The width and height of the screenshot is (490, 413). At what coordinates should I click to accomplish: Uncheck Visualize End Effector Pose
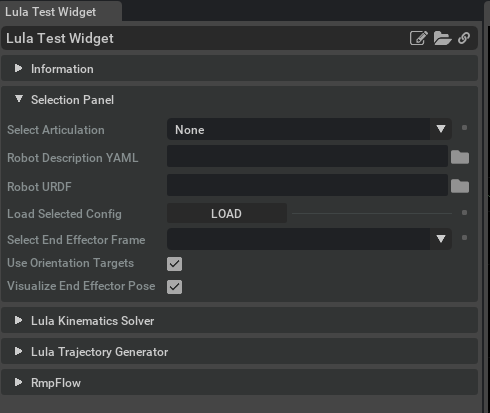point(174,287)
